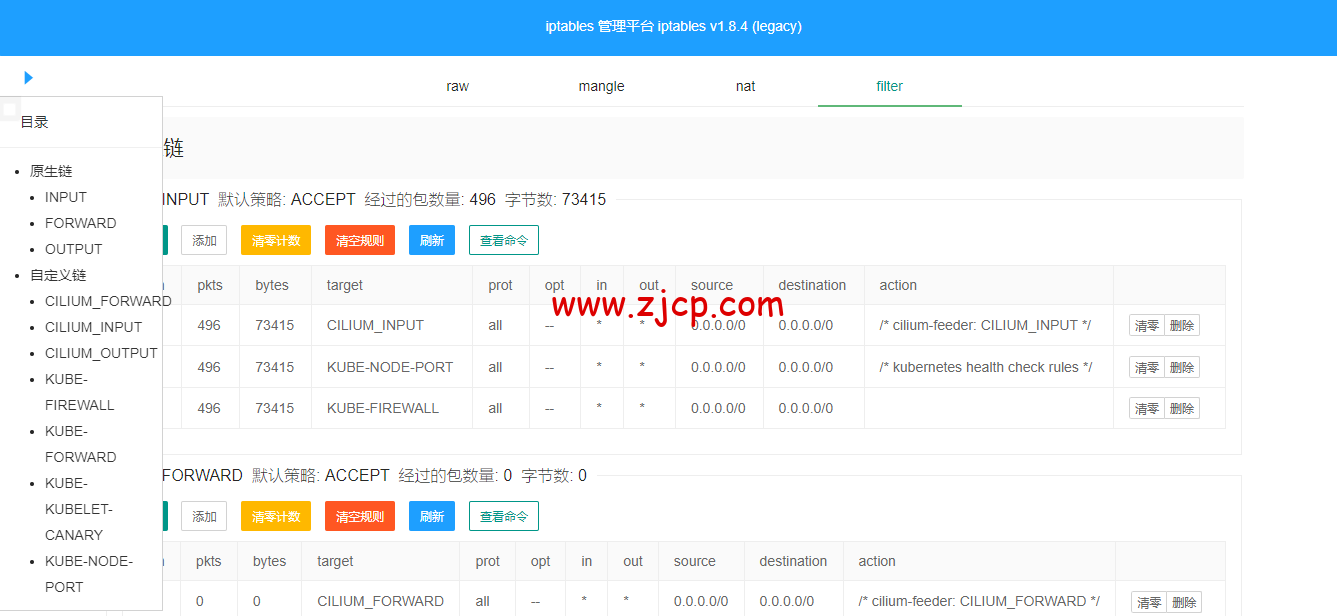This screenshot has width=1337, height=616.
Task: Click the iptables 管理平台 header title
Action: (674, 27)
